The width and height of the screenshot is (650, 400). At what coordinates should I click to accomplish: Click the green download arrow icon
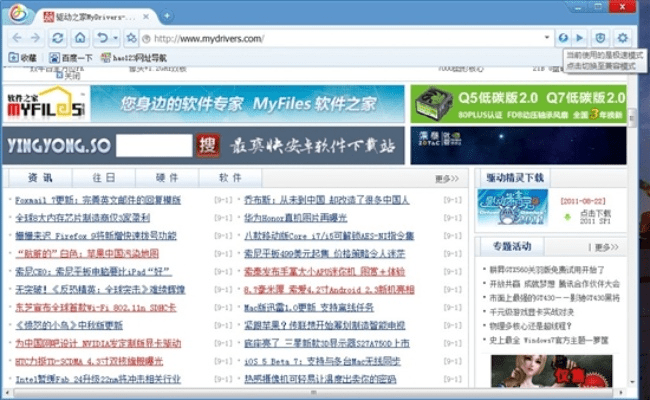(568, 217)
